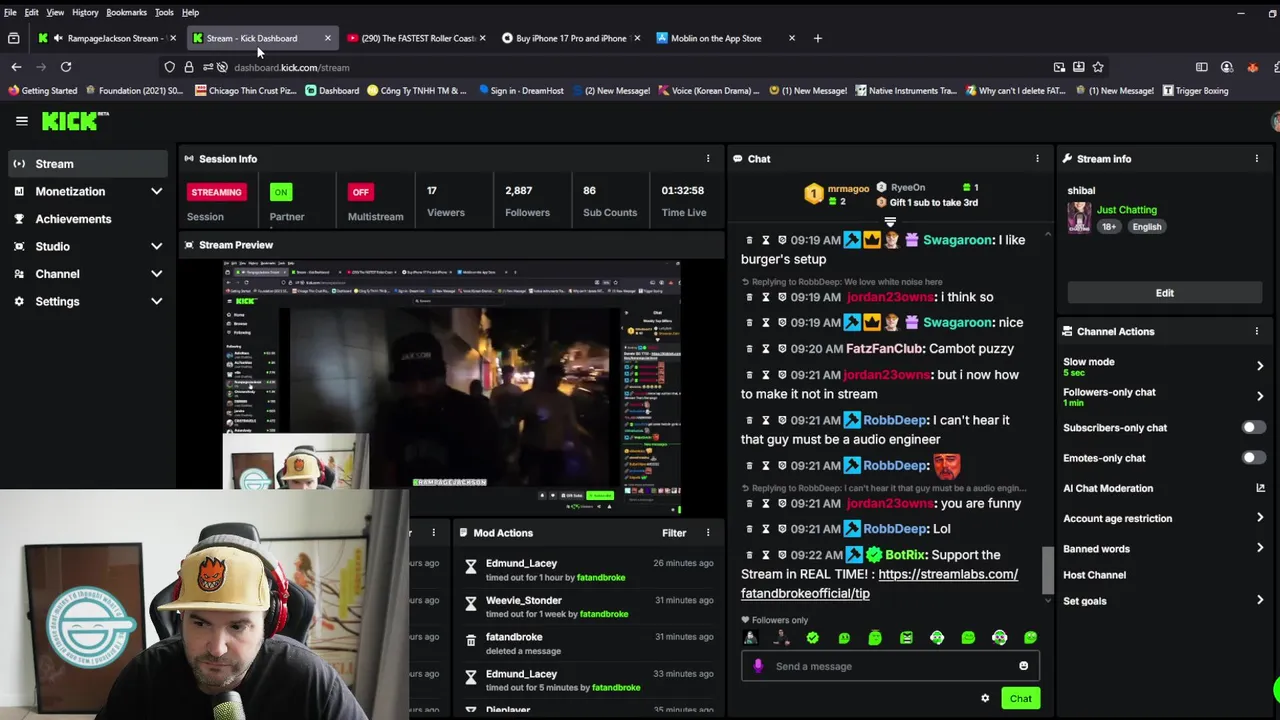Image resolution: width=1280 pixels, height=720 pixels.
Task: Open Getting Started bookmark
Action: point(42,91)
